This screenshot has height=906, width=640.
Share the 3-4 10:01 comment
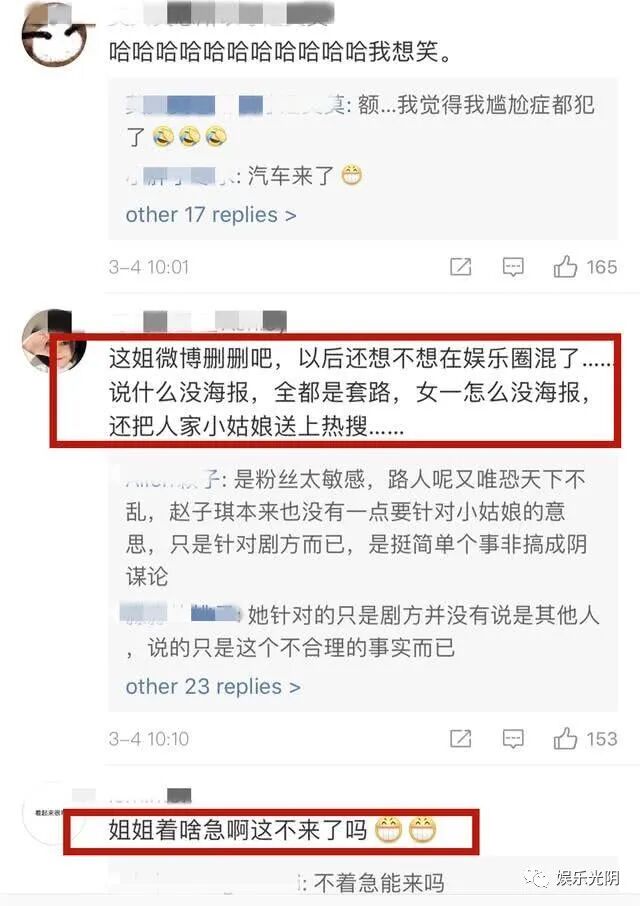(460, 267)
